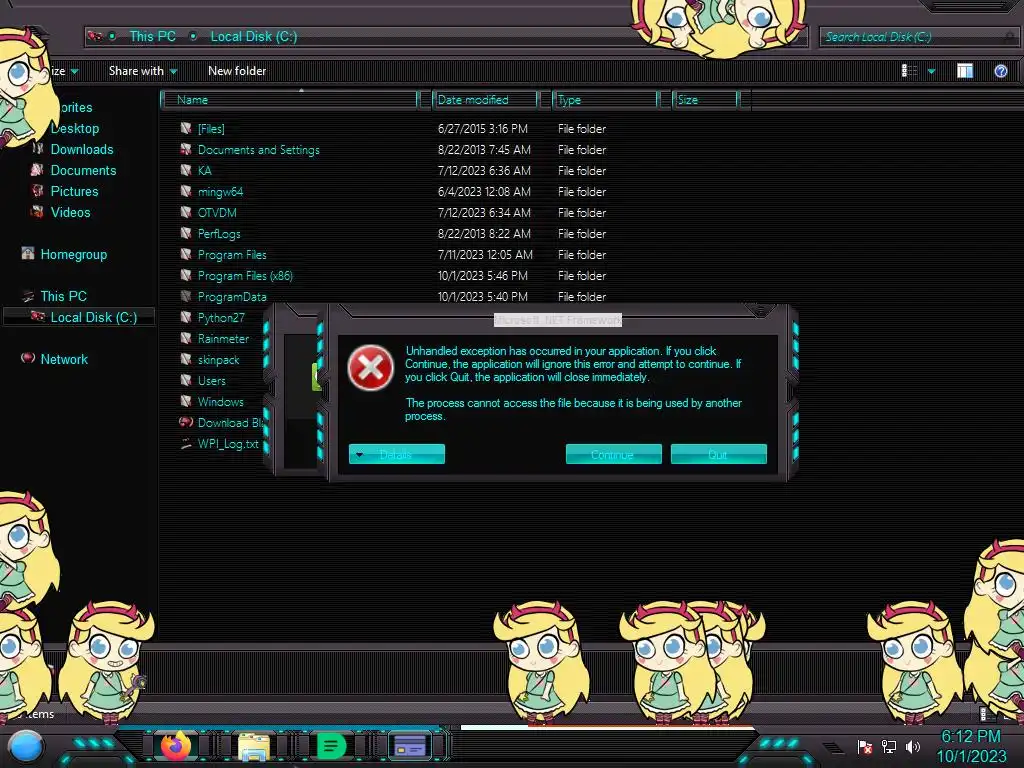The height and width of the screenshot is (768, 1024).
Task: Expand Details in the exception dialog
Action: pos(396,454)
